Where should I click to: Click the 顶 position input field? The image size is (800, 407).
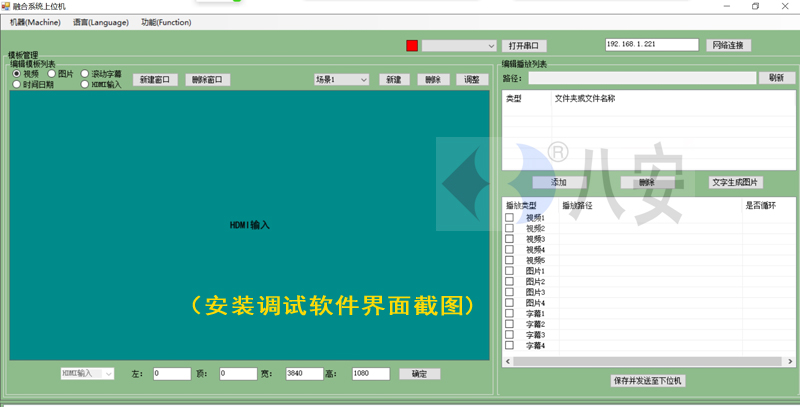[x=238, y=374]
